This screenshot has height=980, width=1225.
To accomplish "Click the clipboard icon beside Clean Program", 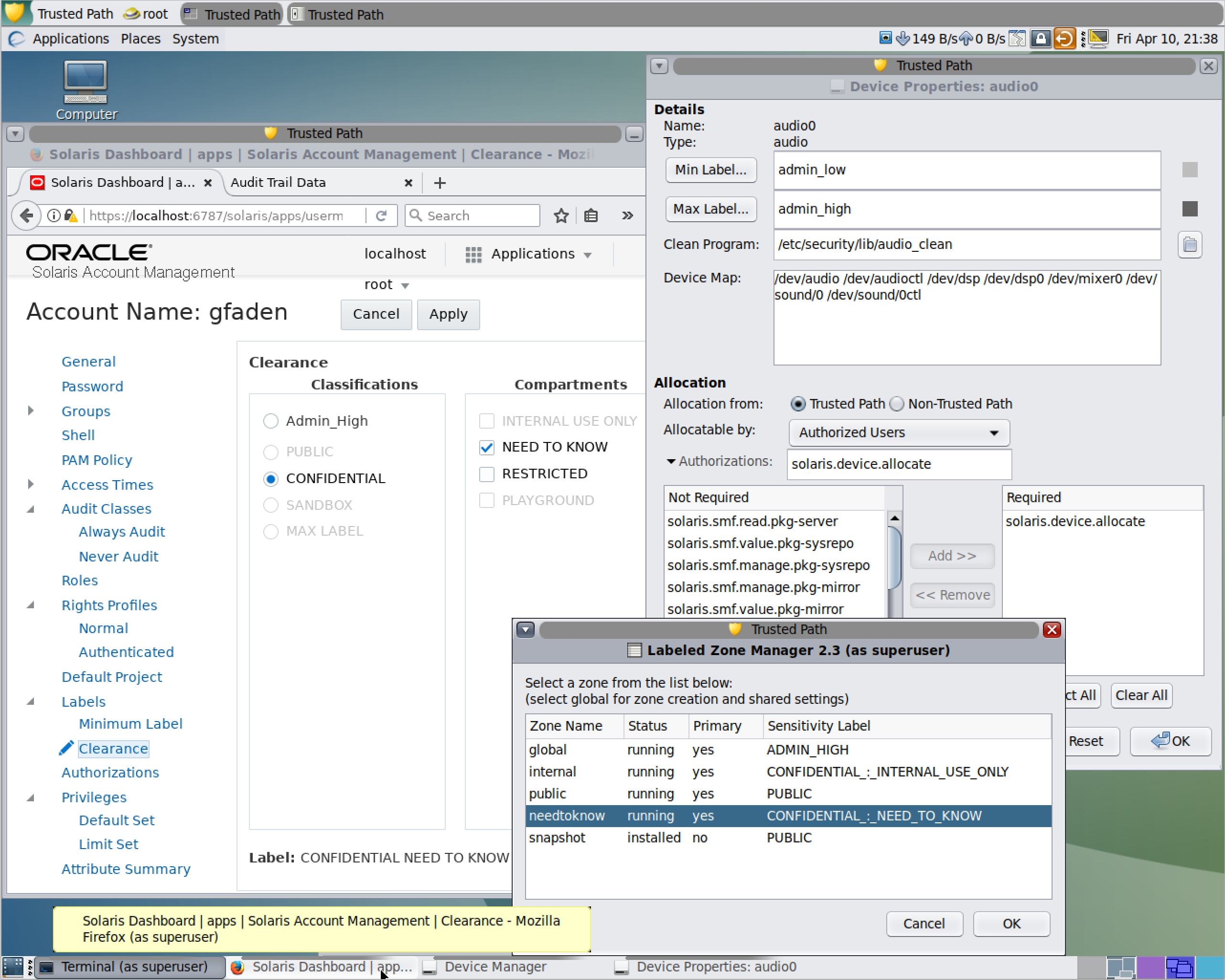I will (1190, 245).
